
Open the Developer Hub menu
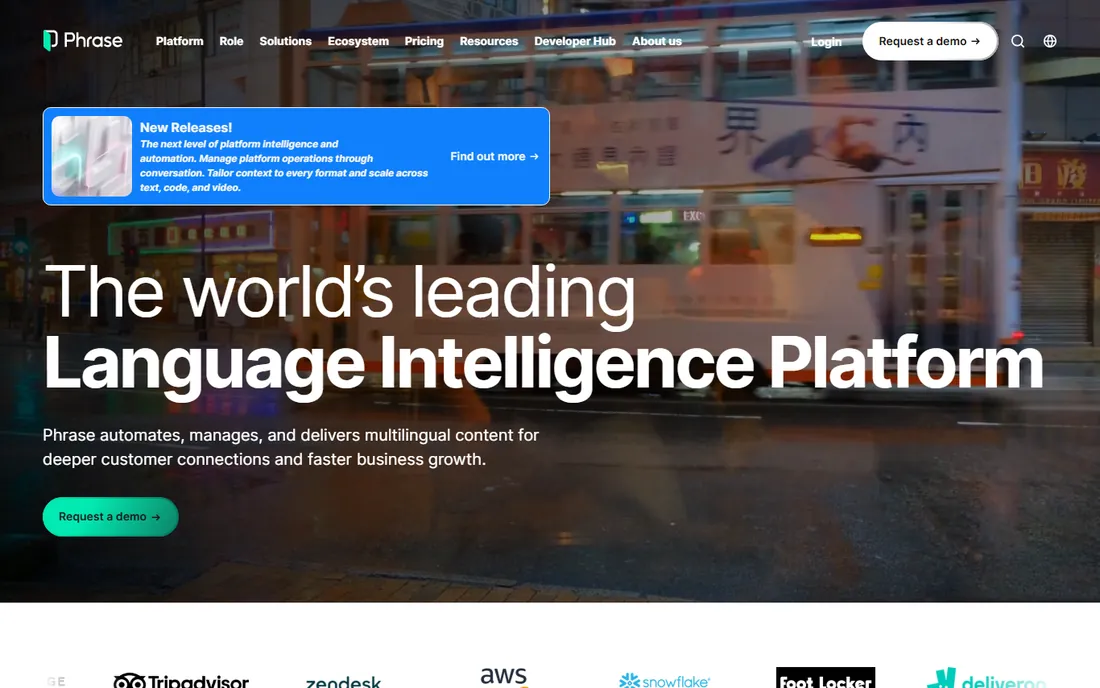(575, 41)
